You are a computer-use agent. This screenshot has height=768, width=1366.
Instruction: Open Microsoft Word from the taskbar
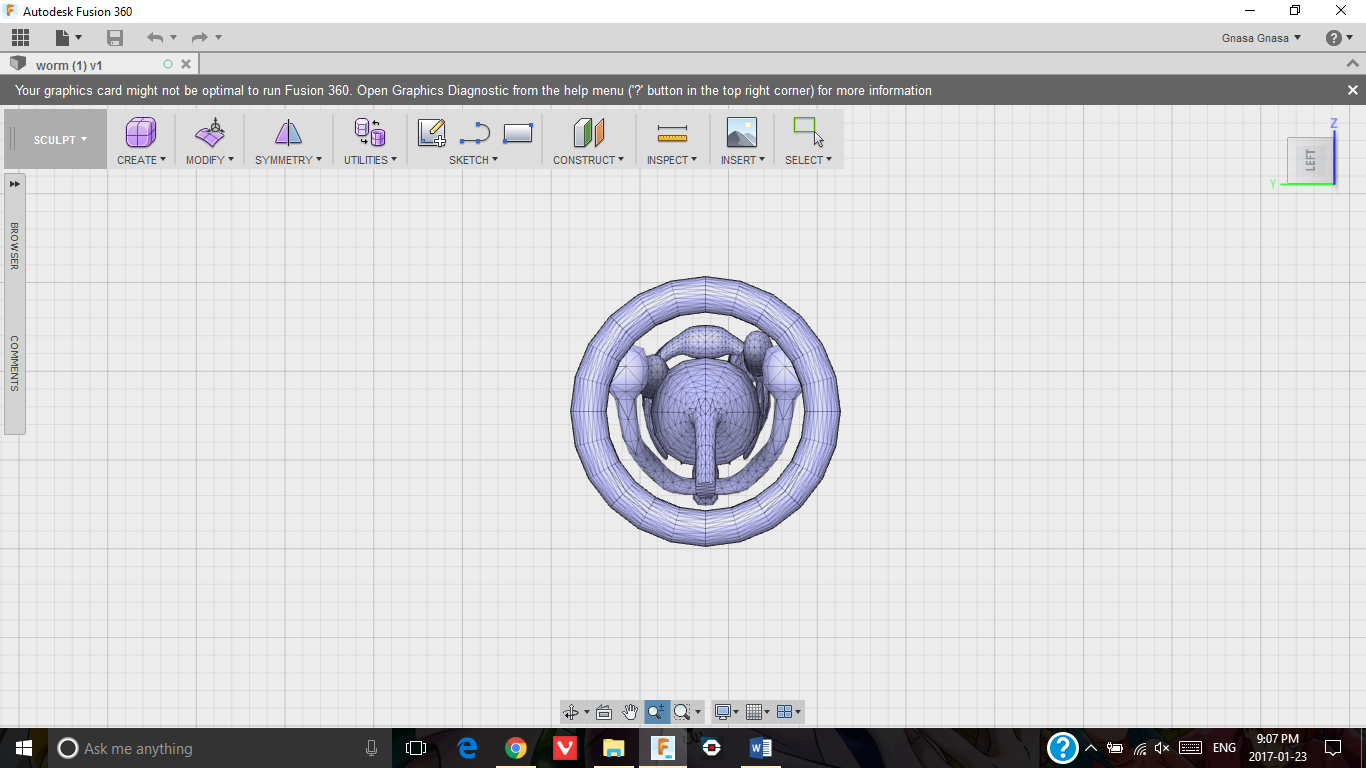tap(760, 748)
